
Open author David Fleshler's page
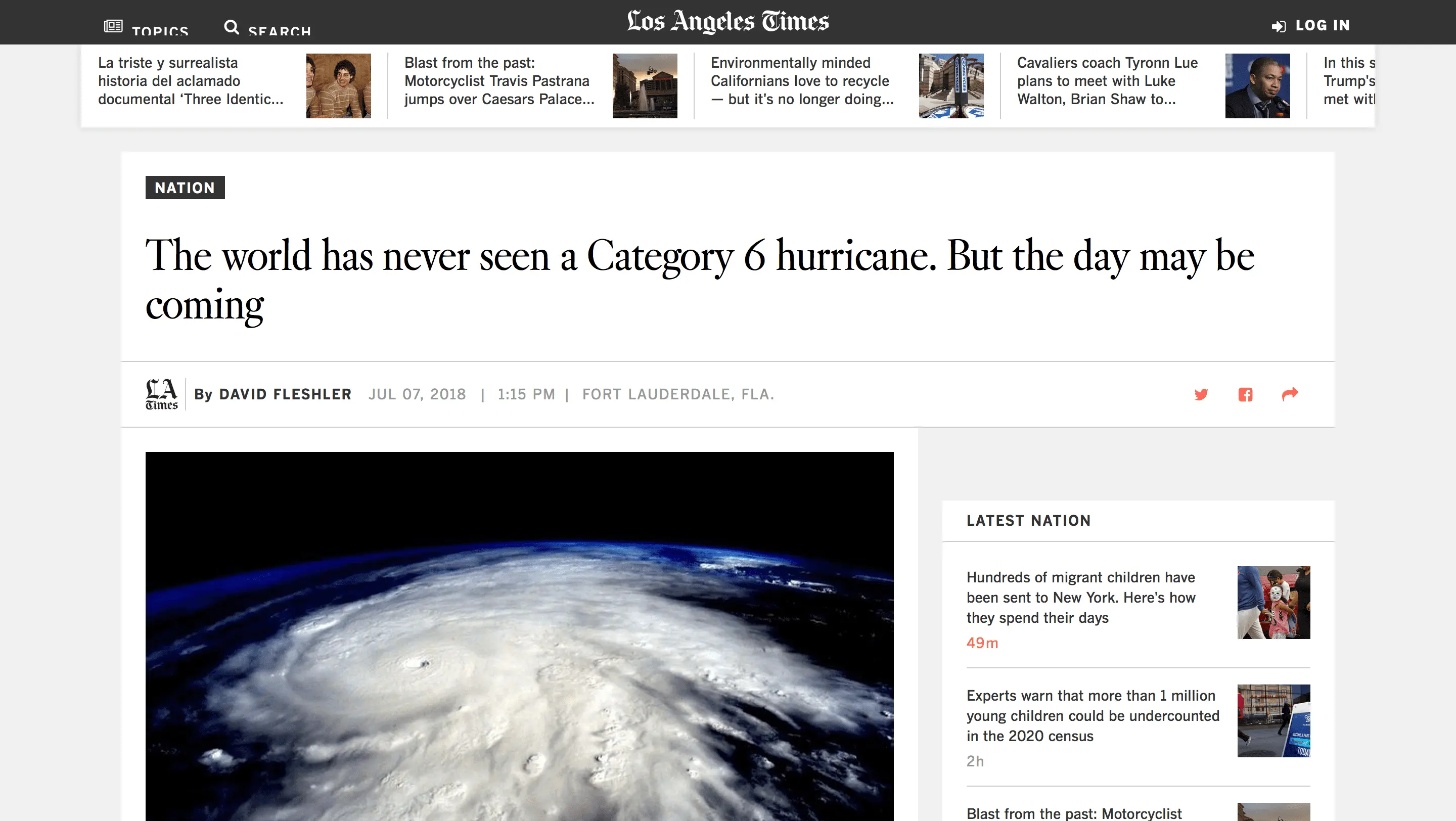click(x=285, y=394)
